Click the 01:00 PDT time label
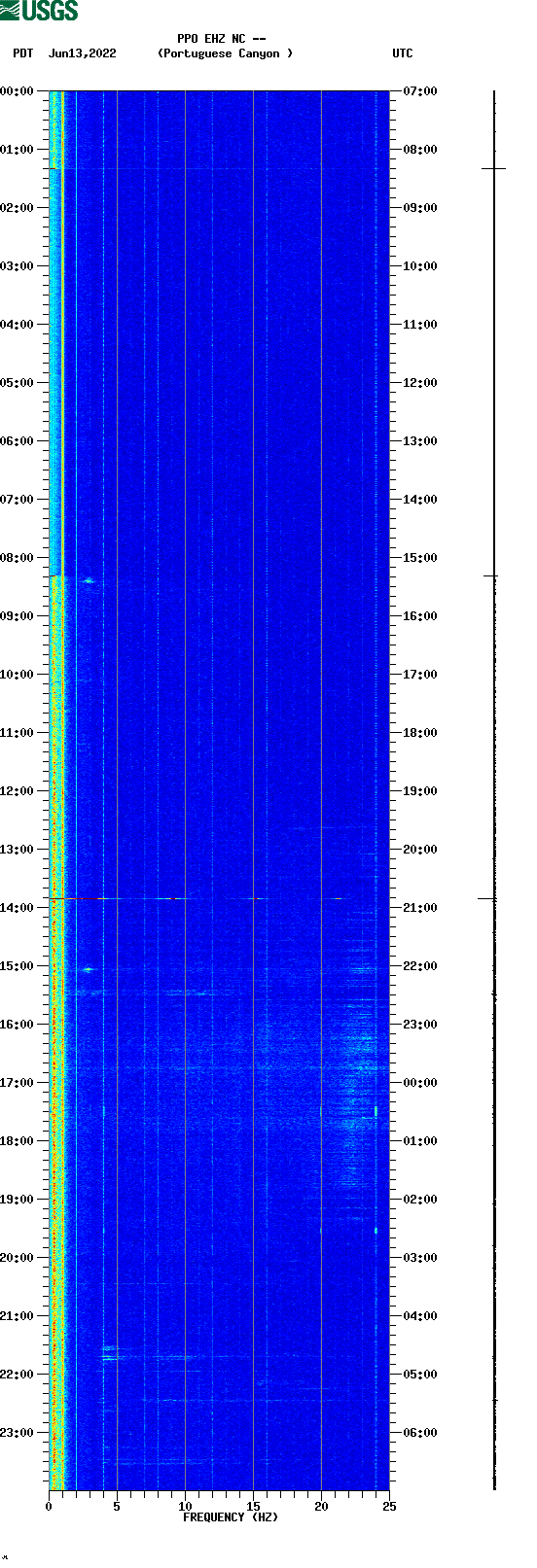The width and height of the screenshot is (537, 1568). click(17, 150)
